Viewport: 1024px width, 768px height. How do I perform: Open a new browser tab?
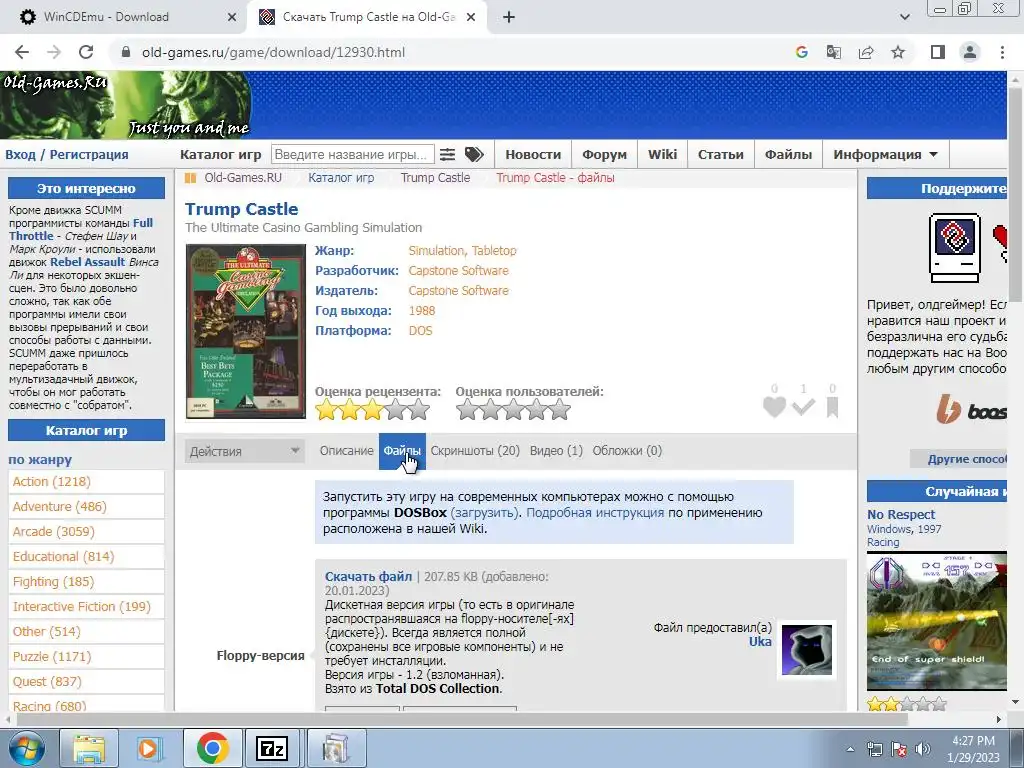[509, 17]
